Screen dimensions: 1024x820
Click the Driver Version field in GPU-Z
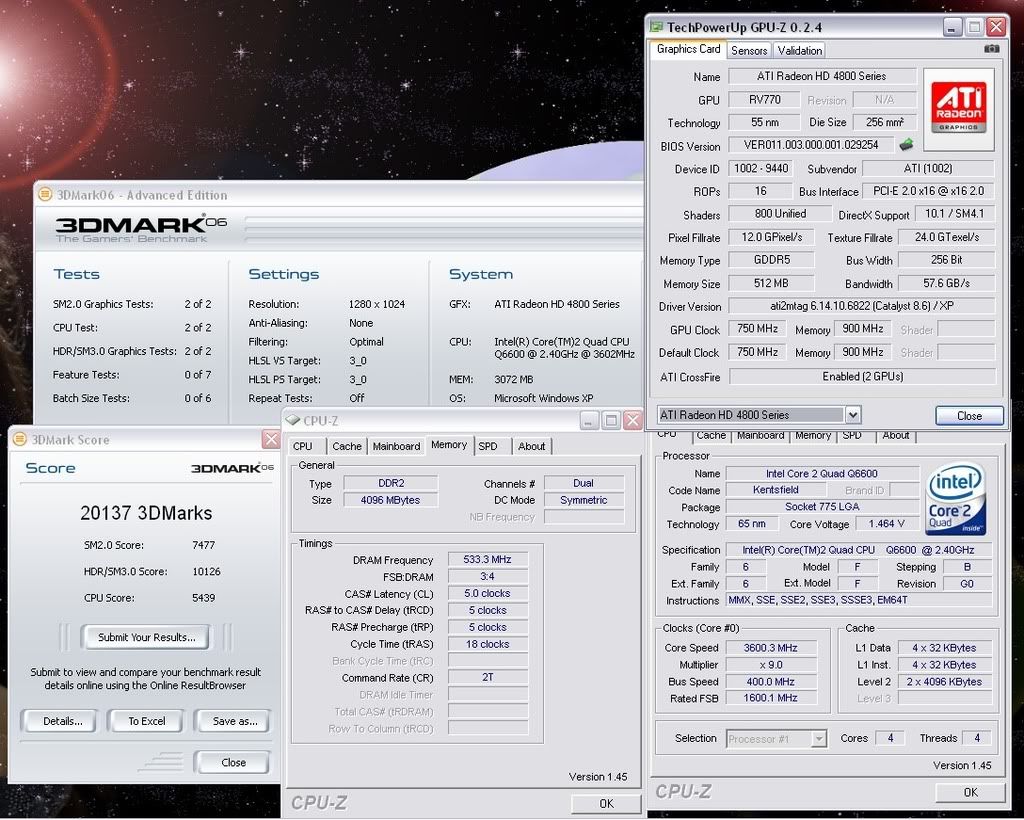(x=861, y=306)
